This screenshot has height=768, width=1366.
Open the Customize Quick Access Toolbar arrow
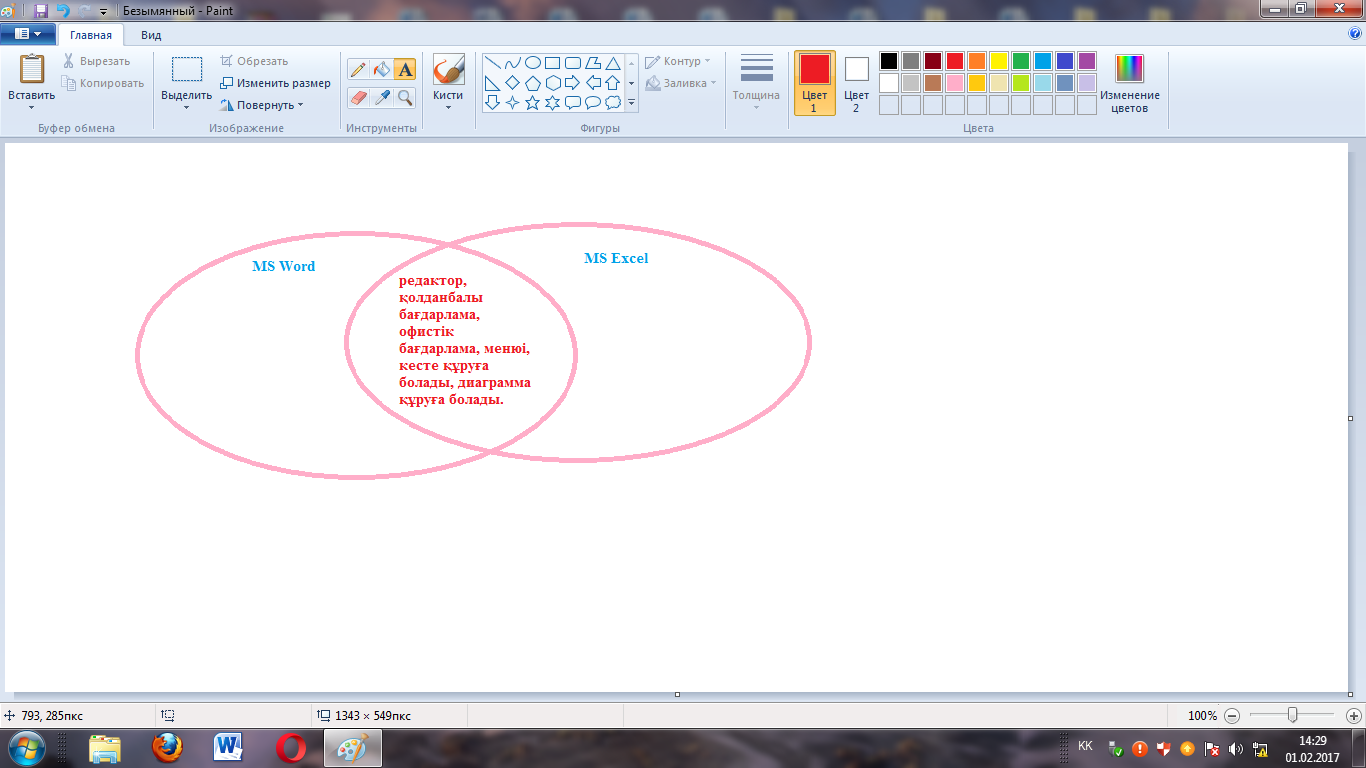coord(103,11)
